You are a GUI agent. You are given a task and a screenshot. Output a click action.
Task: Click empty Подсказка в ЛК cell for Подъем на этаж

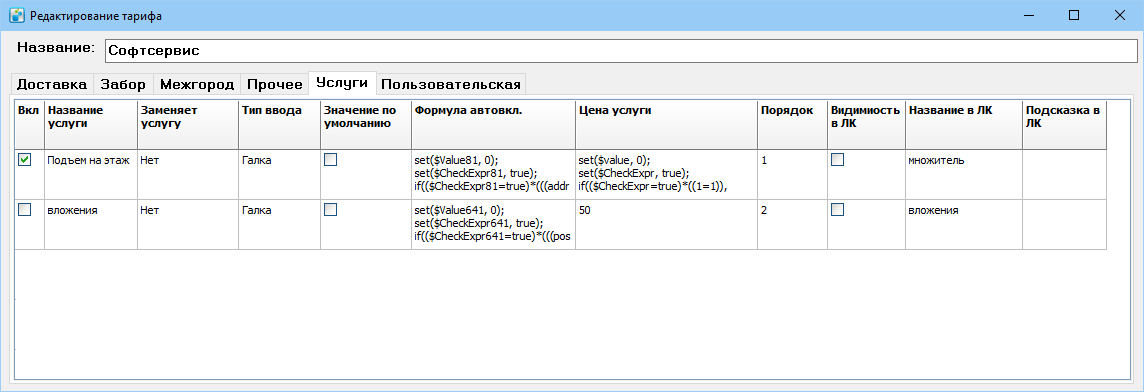point(1064,174)
